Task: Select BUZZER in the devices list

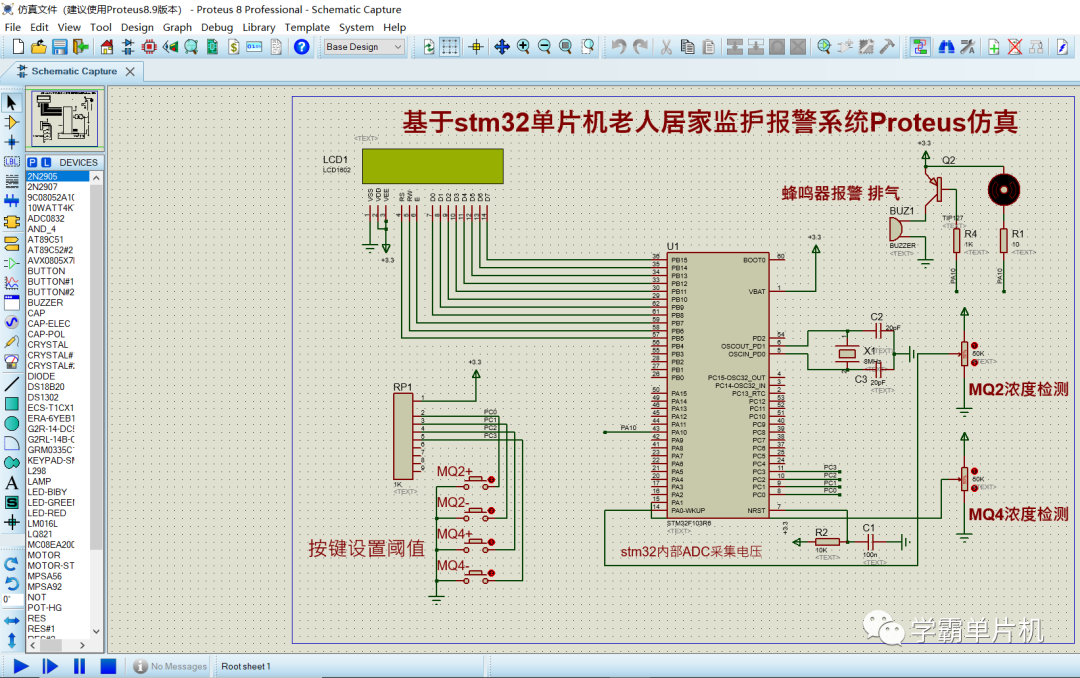Action: click(x=45, y=302)
